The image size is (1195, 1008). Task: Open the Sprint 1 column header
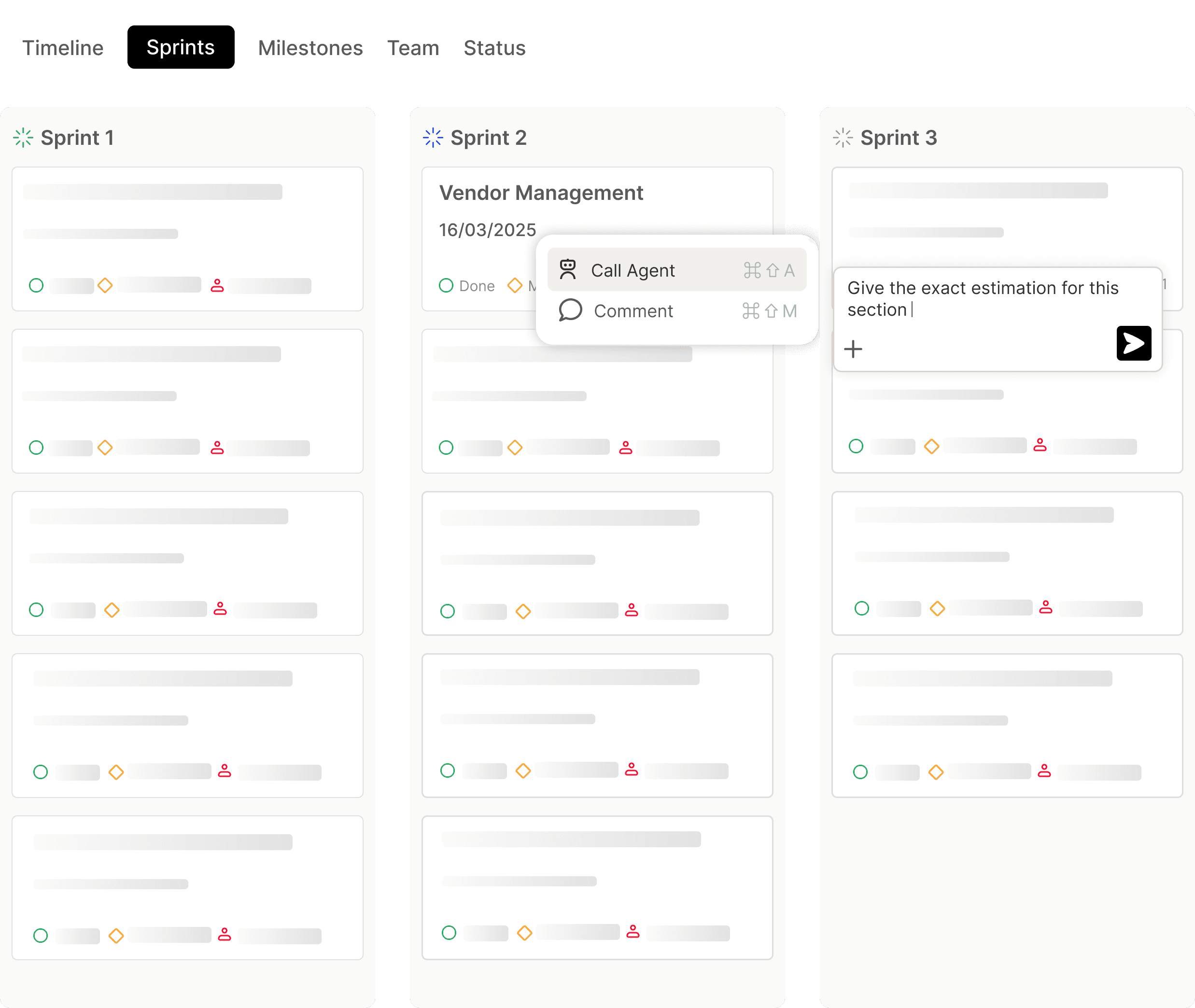coord(77,138)
